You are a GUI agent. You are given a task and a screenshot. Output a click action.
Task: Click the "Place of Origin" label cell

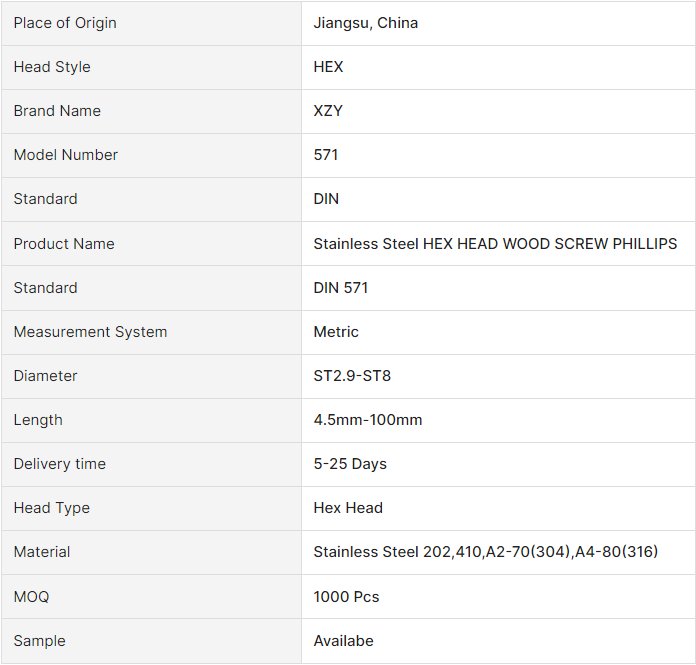(65, 23)
